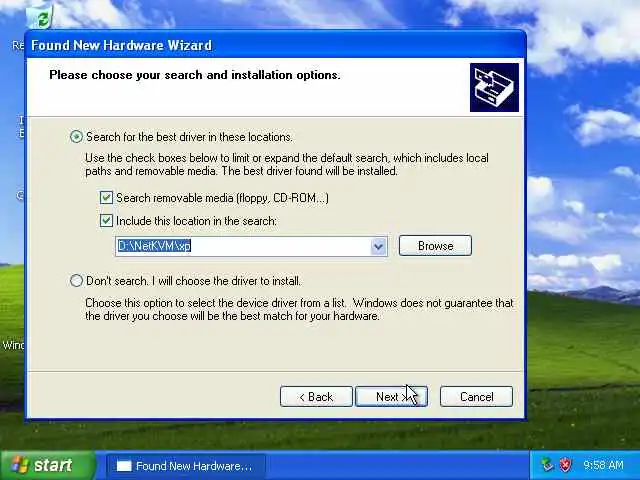
Task: Click the 9:58 AM system clock
Action: pyautogui.click(x=603, y=465)
